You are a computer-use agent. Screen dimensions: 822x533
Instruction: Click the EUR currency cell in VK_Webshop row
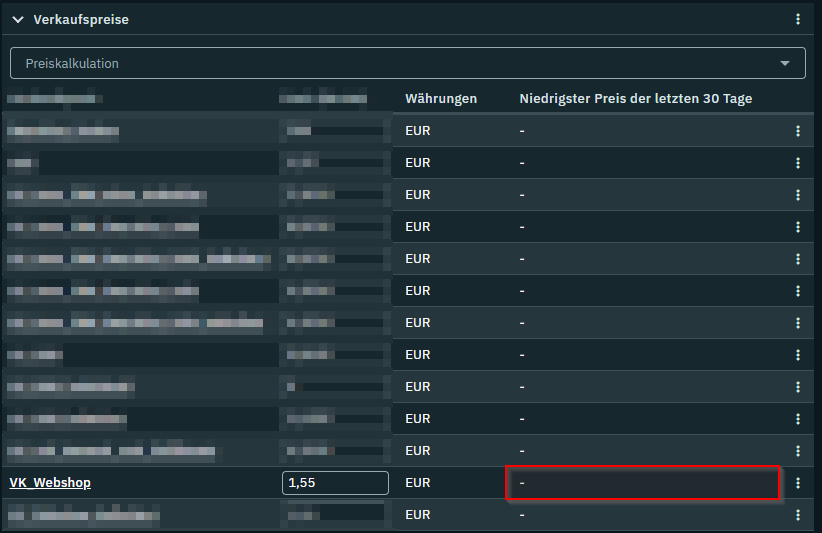point(418,483)
